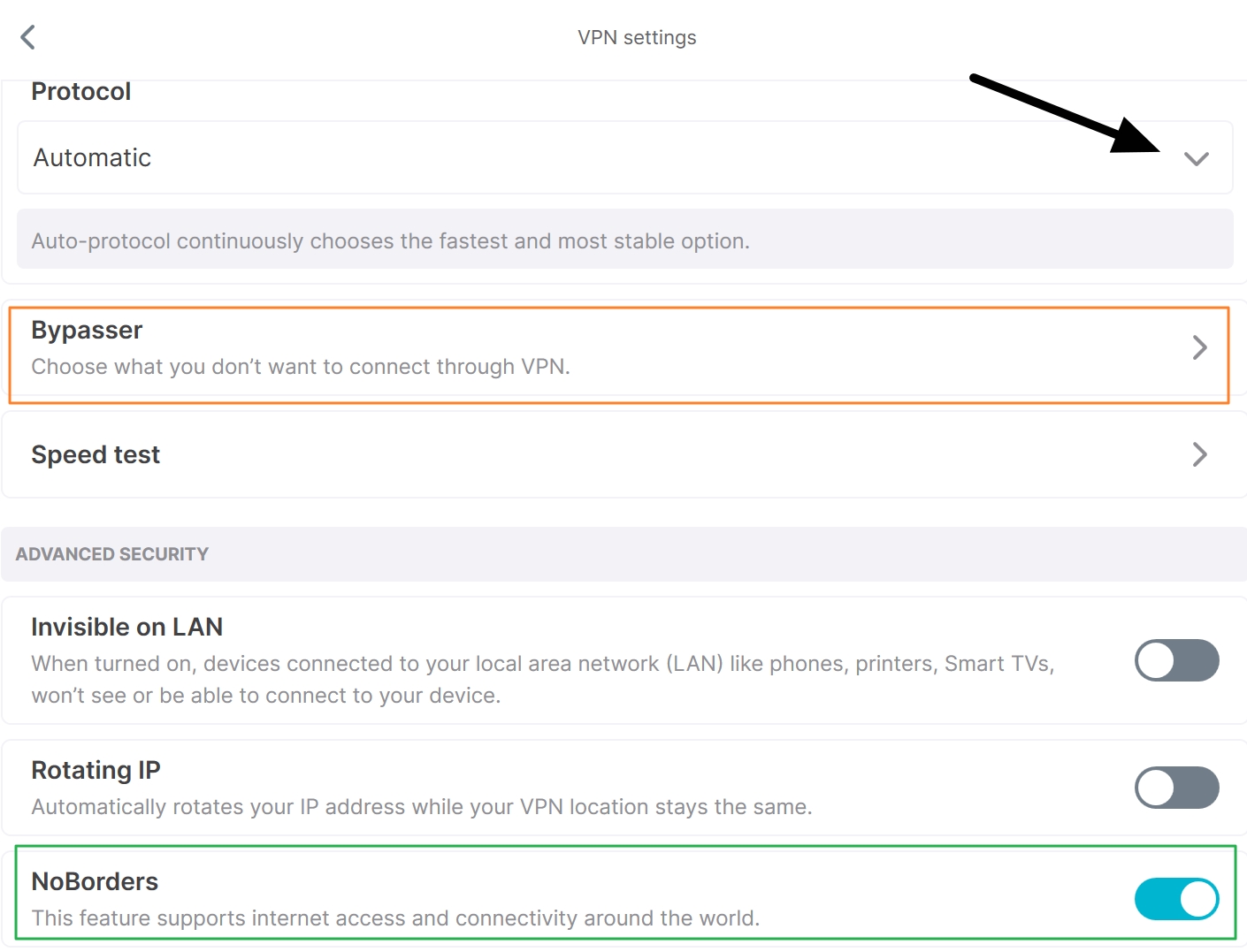Click the NoBorders toggle slider knob
The width and height of the screenshot is (1247, 952).
1196,898
